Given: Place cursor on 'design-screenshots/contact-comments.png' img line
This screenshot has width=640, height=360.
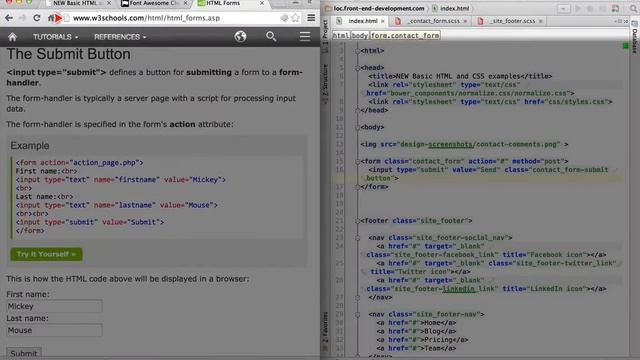Looking at the screenshot, I should [464, 144].
